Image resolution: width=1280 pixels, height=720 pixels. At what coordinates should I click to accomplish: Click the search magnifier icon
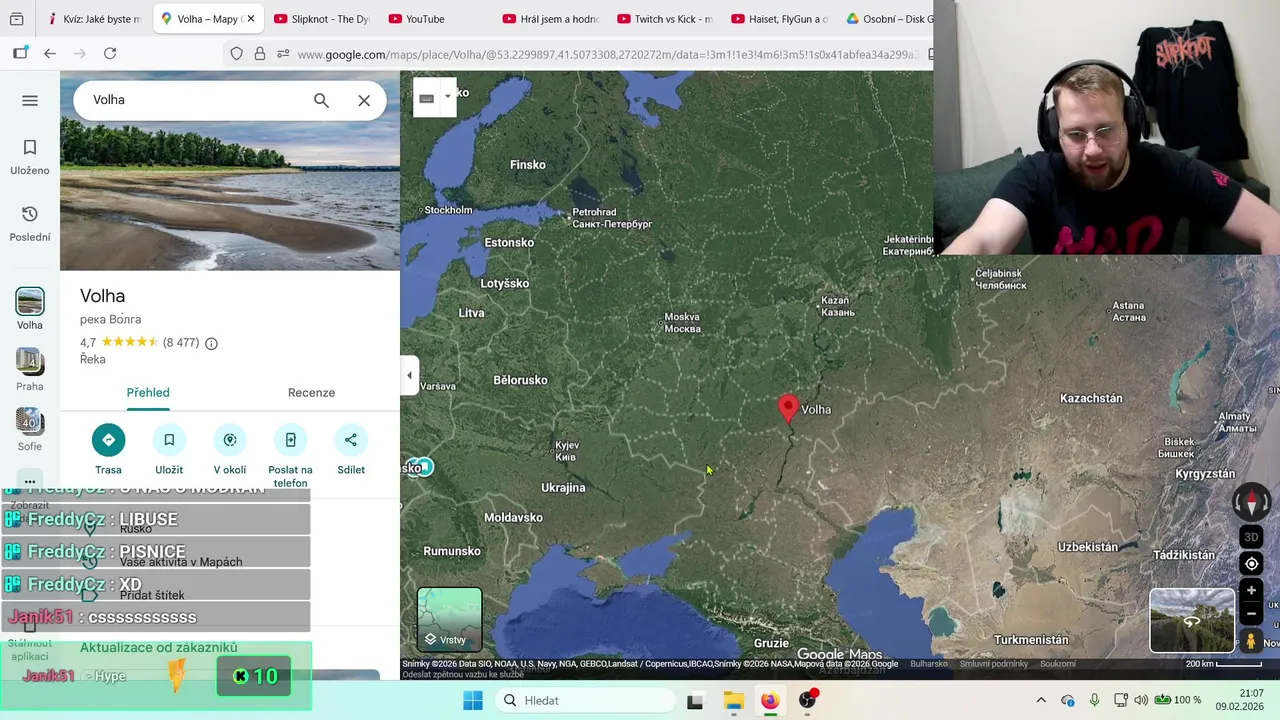pyautogui.click(x=321, y=100)
